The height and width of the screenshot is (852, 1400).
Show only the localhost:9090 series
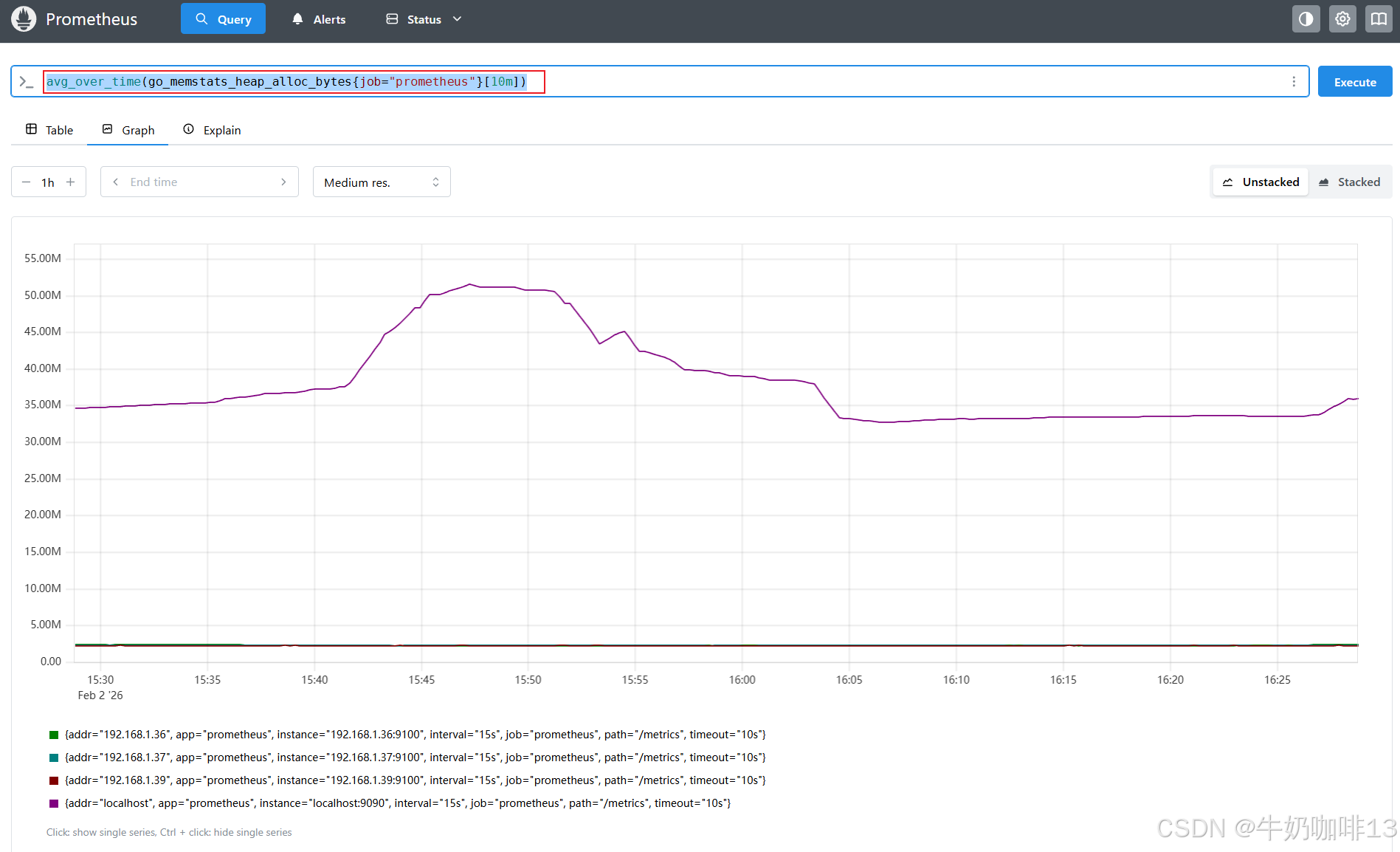click(x=398, y=803)
